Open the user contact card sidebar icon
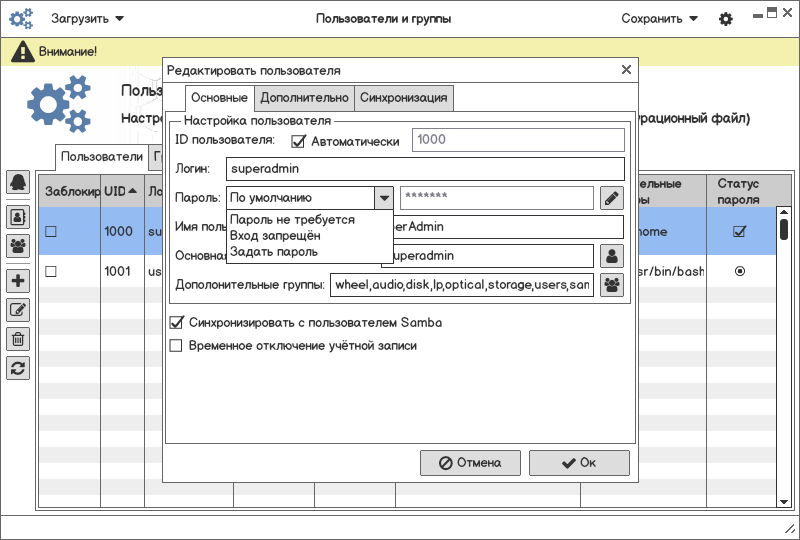 pyautogui.click(x=18, y=217)
